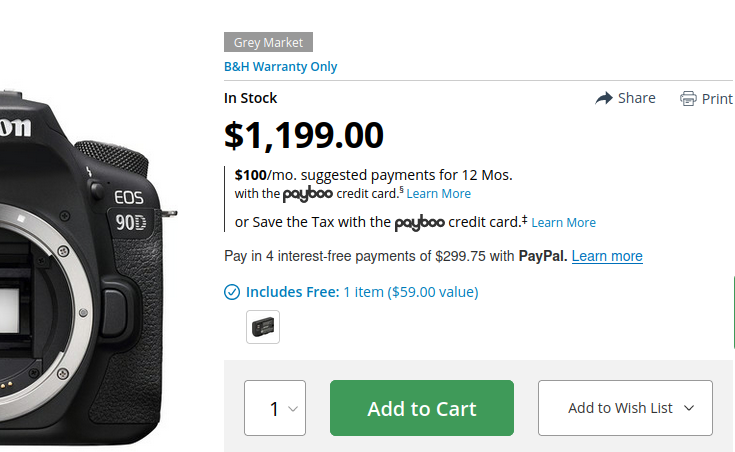Open the free battery item thumbnail
Image resolution: width=735 pixels, height=452 pixels.
click(x=263, y=327)
